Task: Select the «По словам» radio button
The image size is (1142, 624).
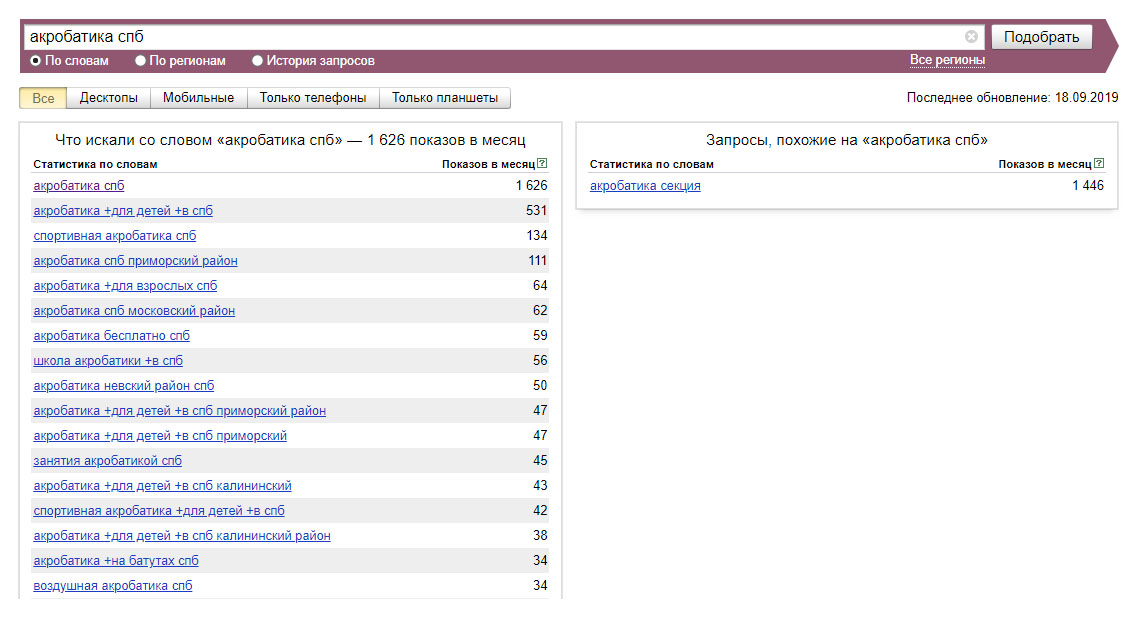Action: pyautogui.click(x=36, y=61)
